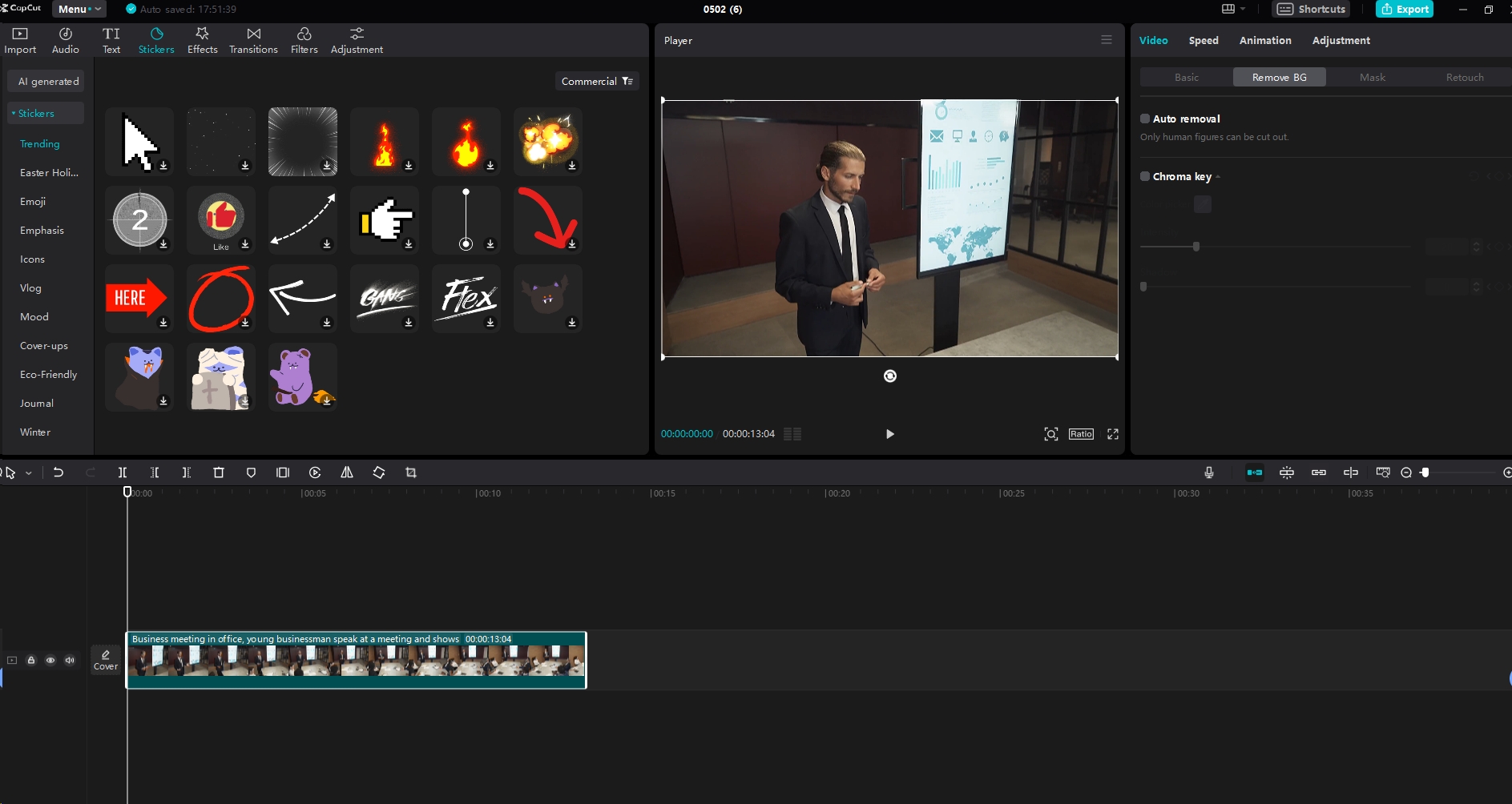
Task: Open the Transitions panel
Action: (x=253, y=40)
